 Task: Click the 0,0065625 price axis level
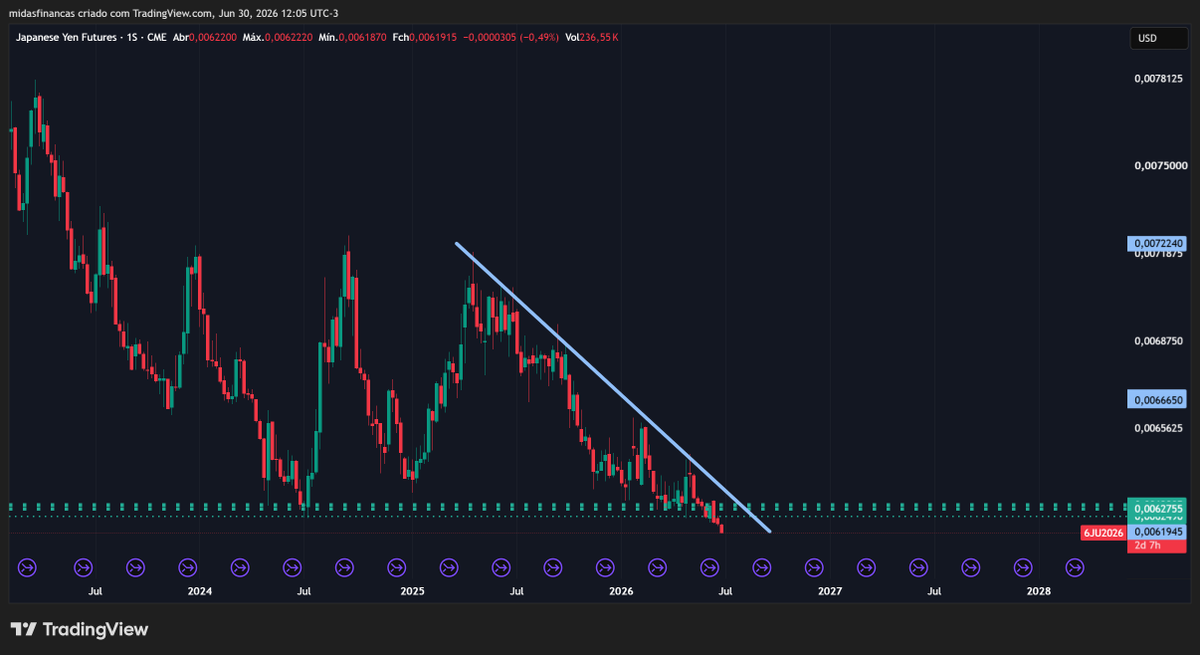[x=1158, y=428]
